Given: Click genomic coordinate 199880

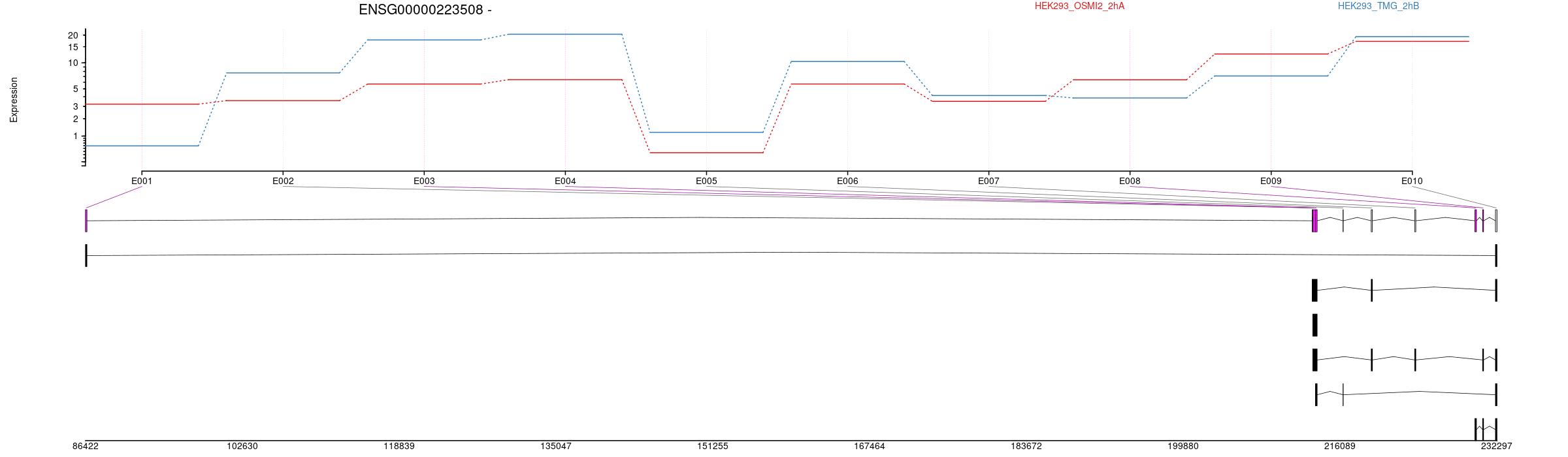Looking at the screenshot, I should [x=1183, y=447].
